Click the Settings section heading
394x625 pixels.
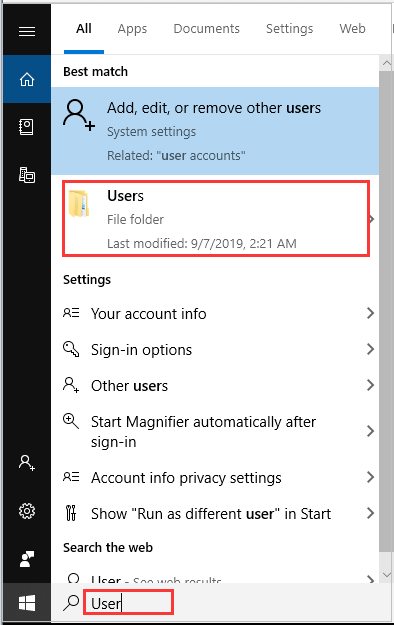87,280
